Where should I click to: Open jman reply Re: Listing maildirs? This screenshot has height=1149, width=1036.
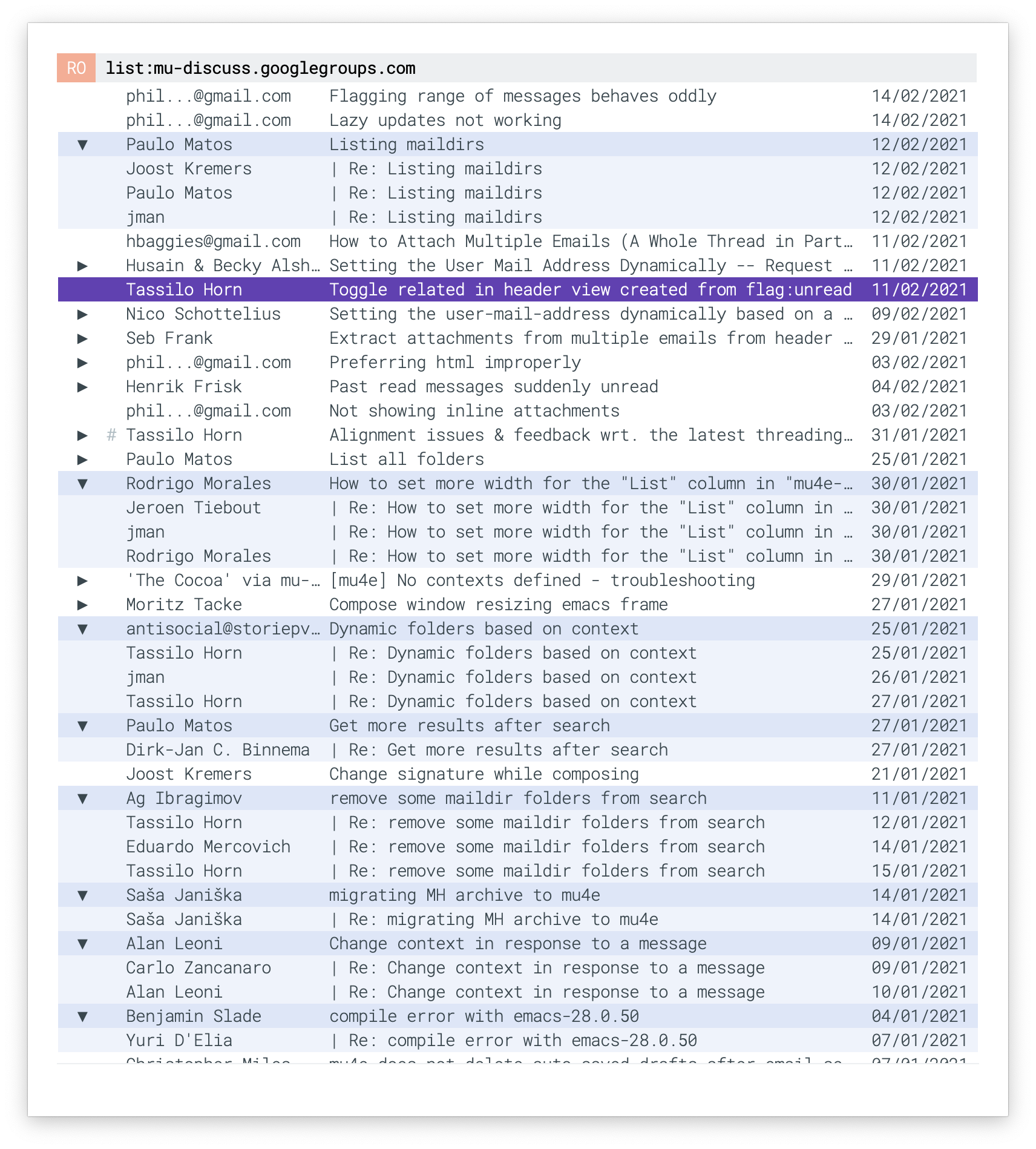pyautogui.click(x=518, y=217)
